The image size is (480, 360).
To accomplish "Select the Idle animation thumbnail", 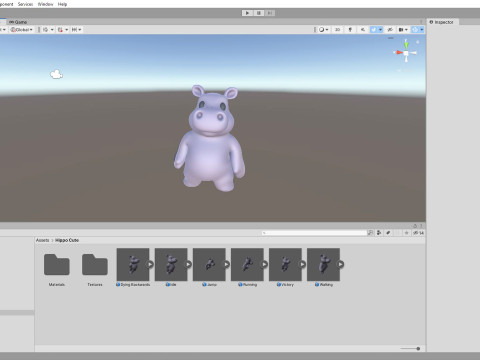I will 171,264.
